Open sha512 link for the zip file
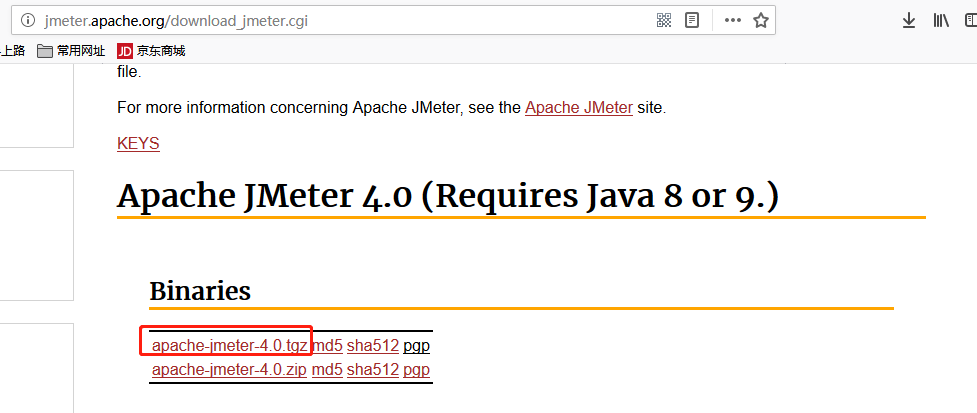Viewport: 977px width, 413px height. [373, 369]
